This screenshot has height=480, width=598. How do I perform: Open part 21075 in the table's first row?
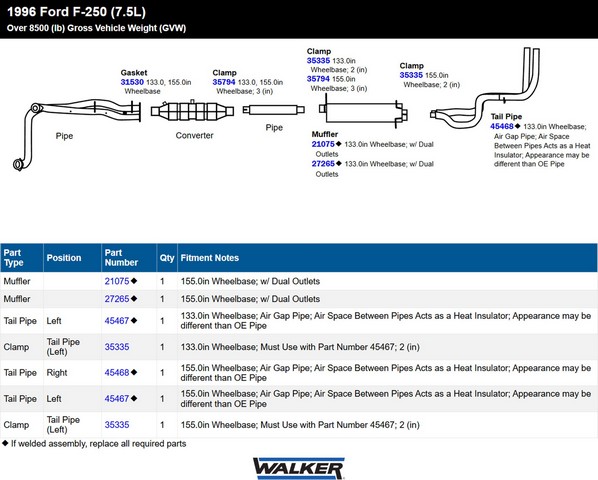pyautogui.click(x=117, y=281)
